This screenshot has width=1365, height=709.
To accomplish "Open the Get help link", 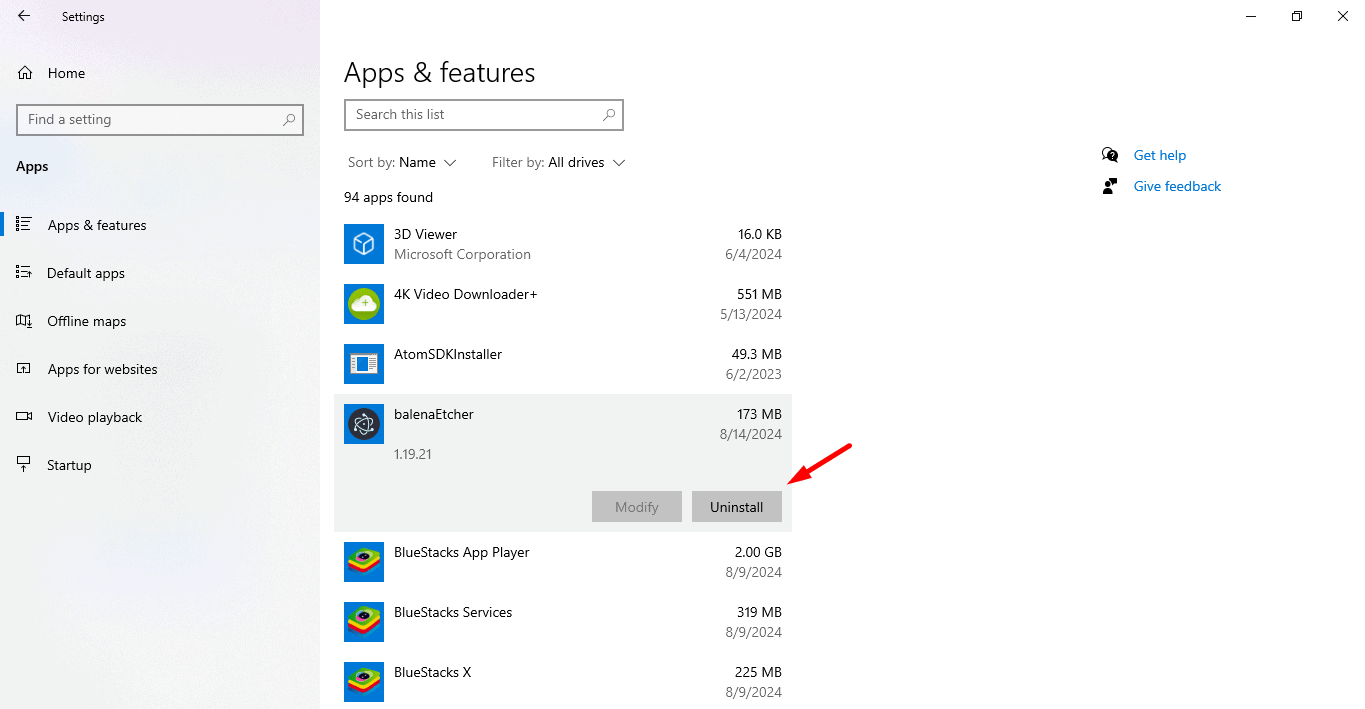I will click(x=1160, y=155).
